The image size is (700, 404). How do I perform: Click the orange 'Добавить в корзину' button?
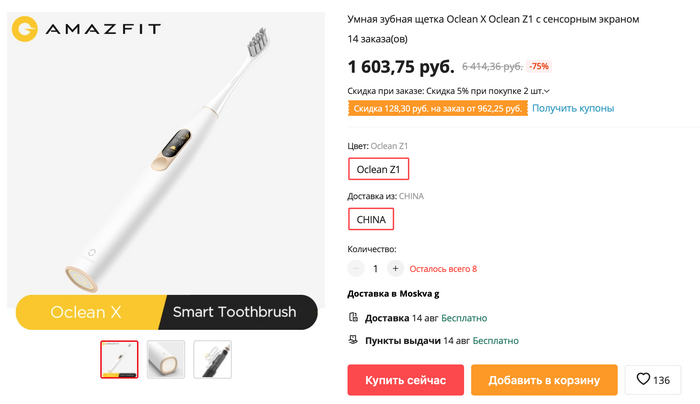click(544, 380)
